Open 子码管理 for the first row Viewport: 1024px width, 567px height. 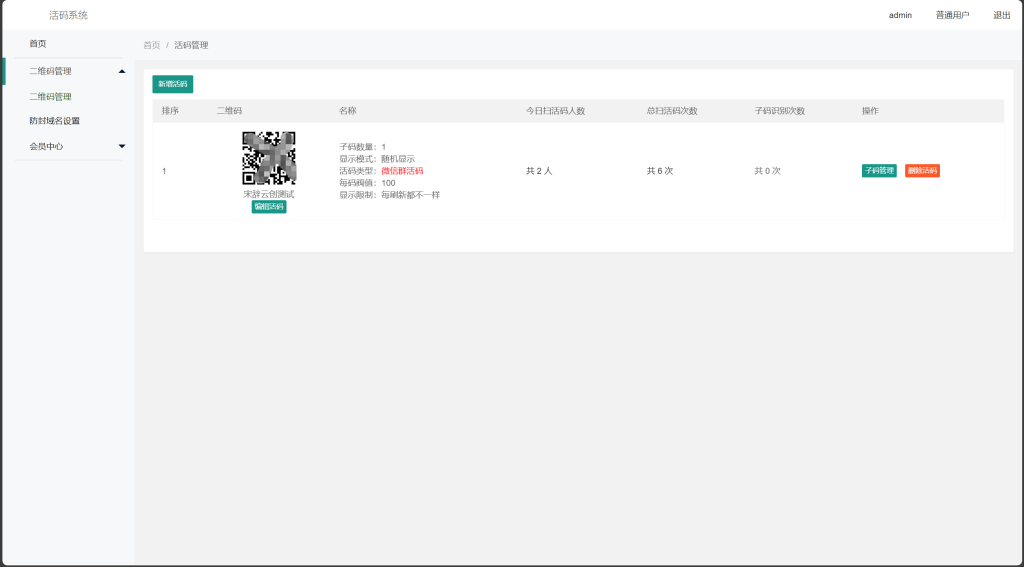point(879,171)
